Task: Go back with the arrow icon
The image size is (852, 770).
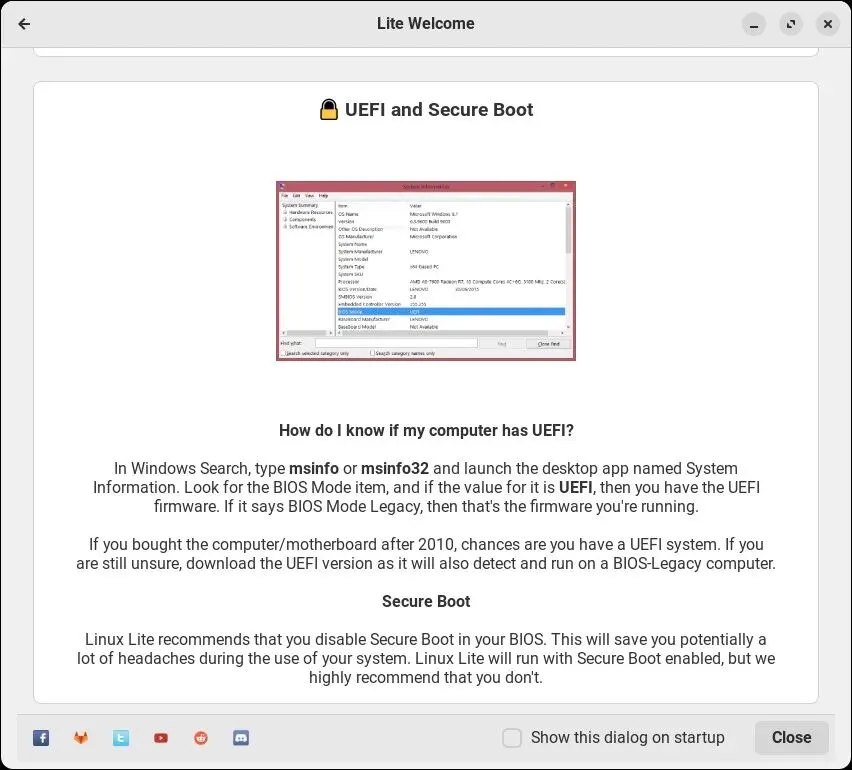Action: (x=24, y=24)
